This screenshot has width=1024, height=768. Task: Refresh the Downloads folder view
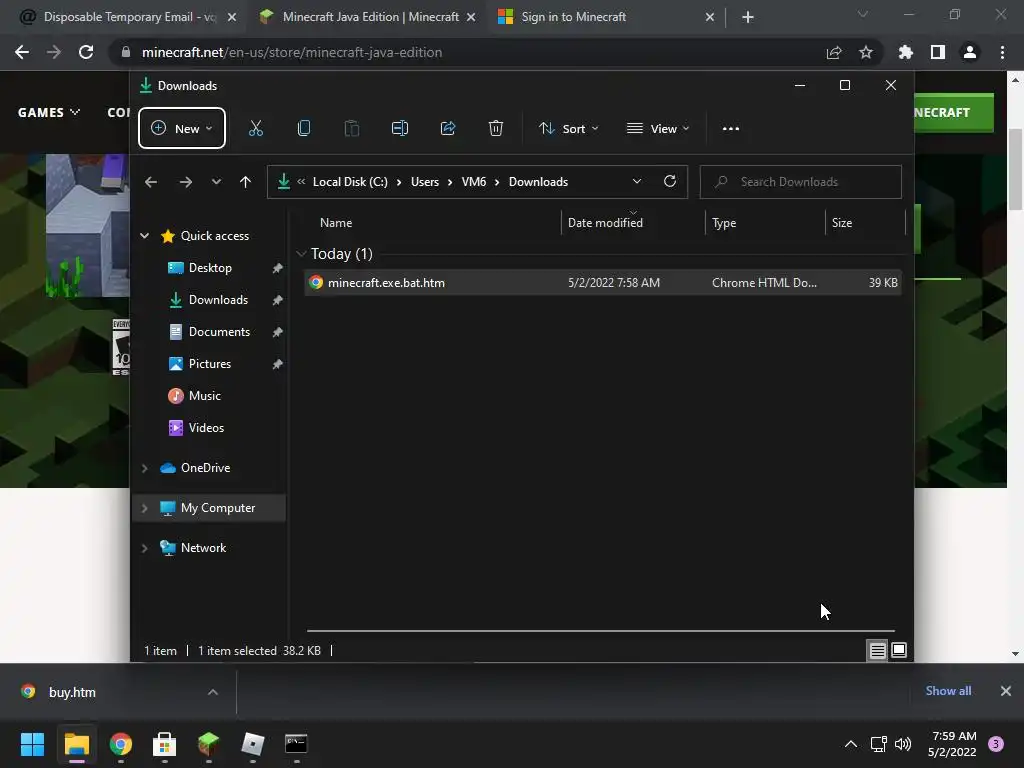point(669,182)
